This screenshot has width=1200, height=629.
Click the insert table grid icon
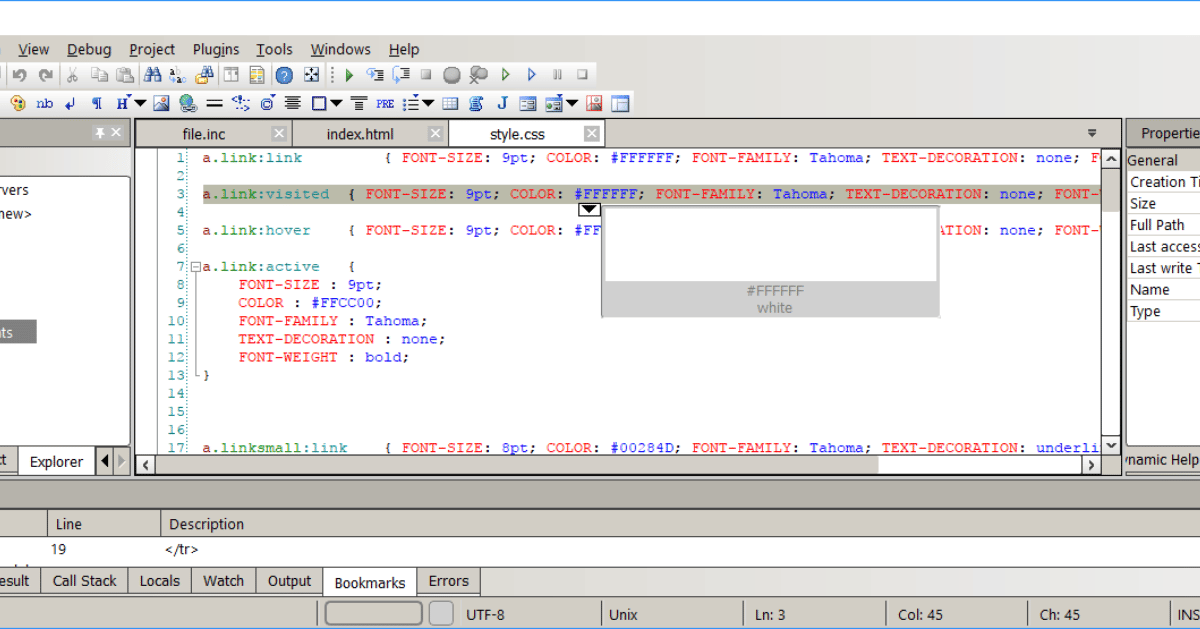pos(450,103)
